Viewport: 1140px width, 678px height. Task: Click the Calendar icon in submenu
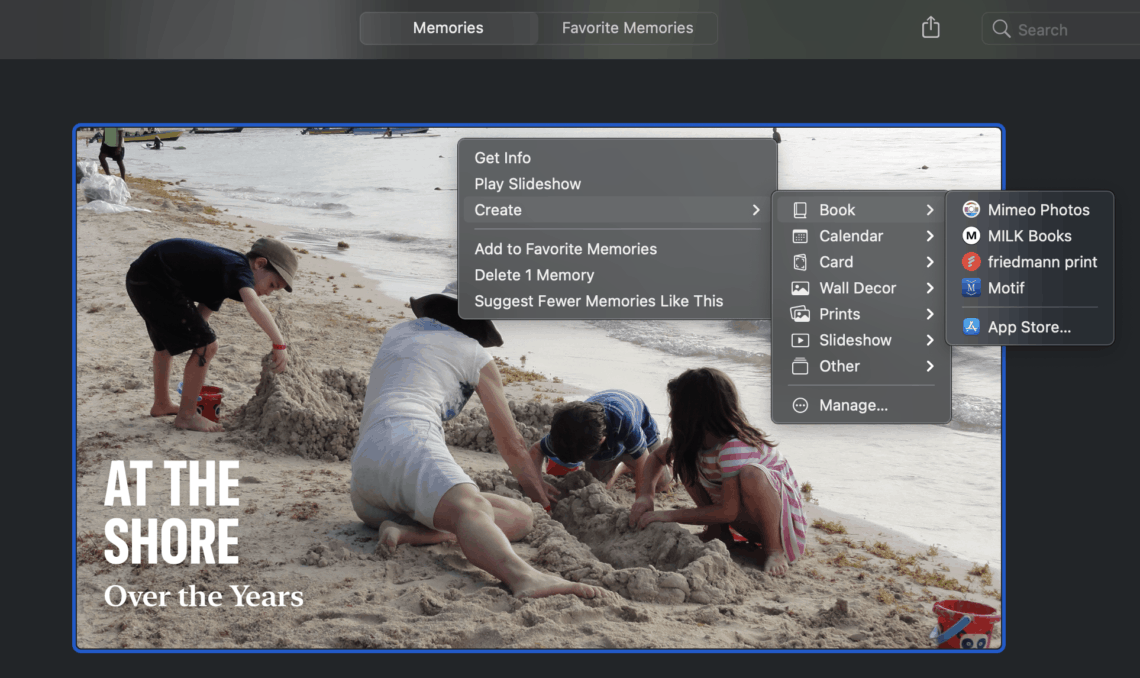tap(800, 236)
